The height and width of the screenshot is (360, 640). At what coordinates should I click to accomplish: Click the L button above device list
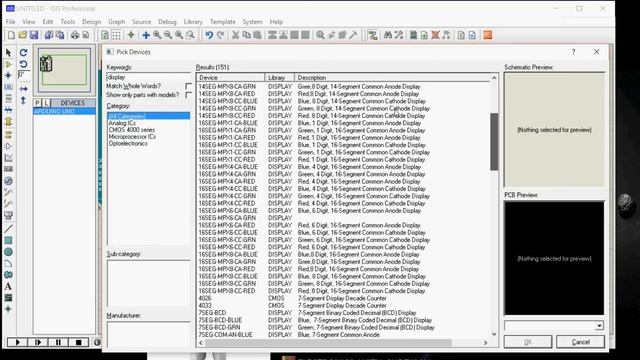click(46, 103)
